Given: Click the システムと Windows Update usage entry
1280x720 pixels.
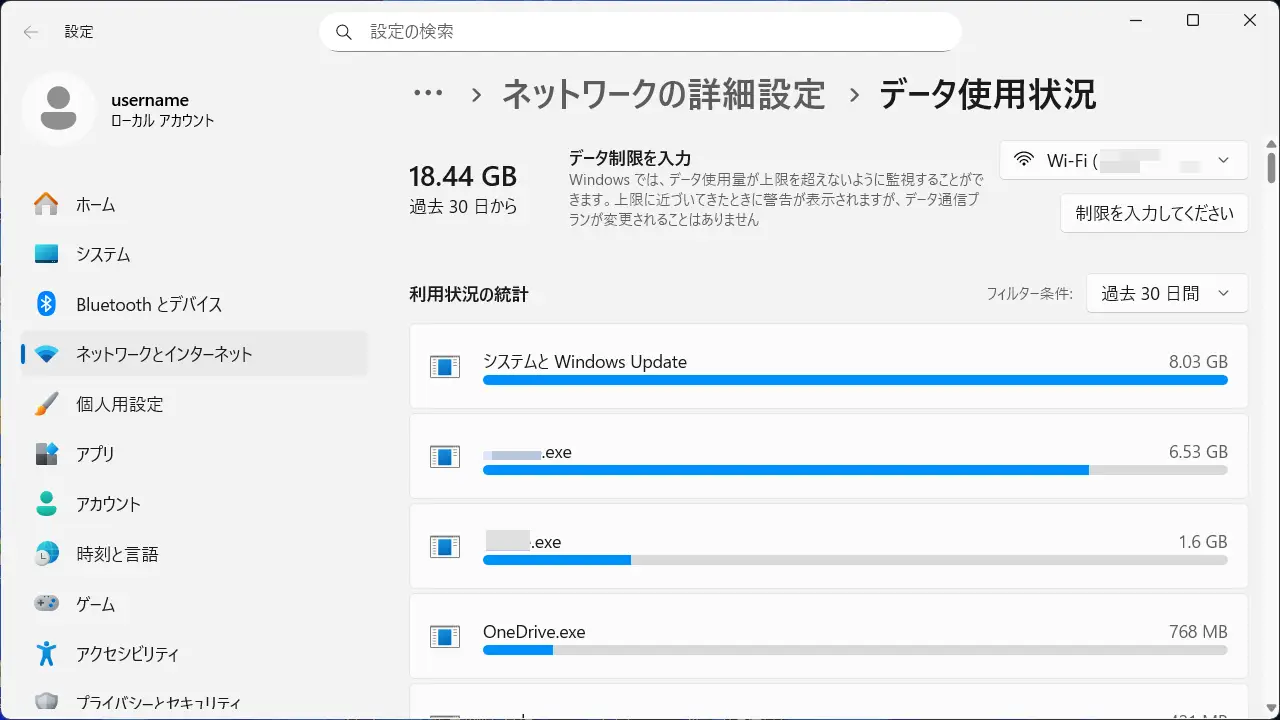Looking at the screenshot, I should [x=828, y=365].
